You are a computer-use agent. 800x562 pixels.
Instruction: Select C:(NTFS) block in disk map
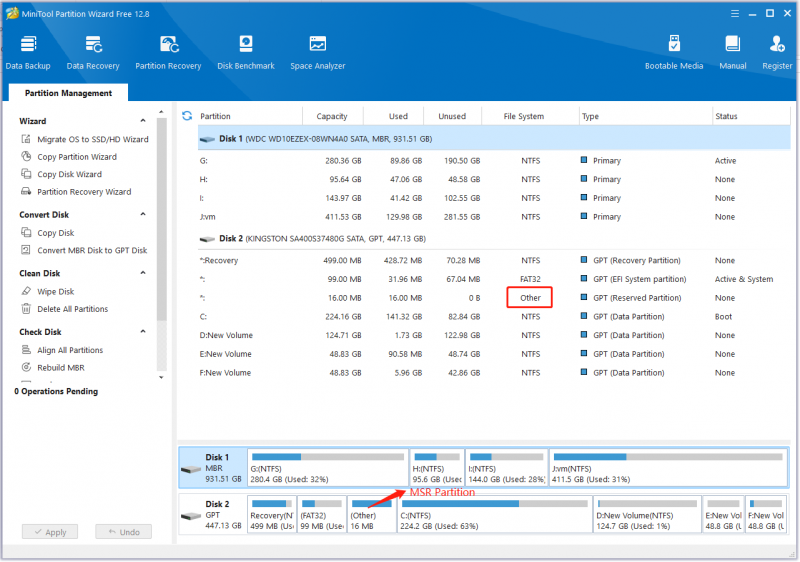(494, 515)
